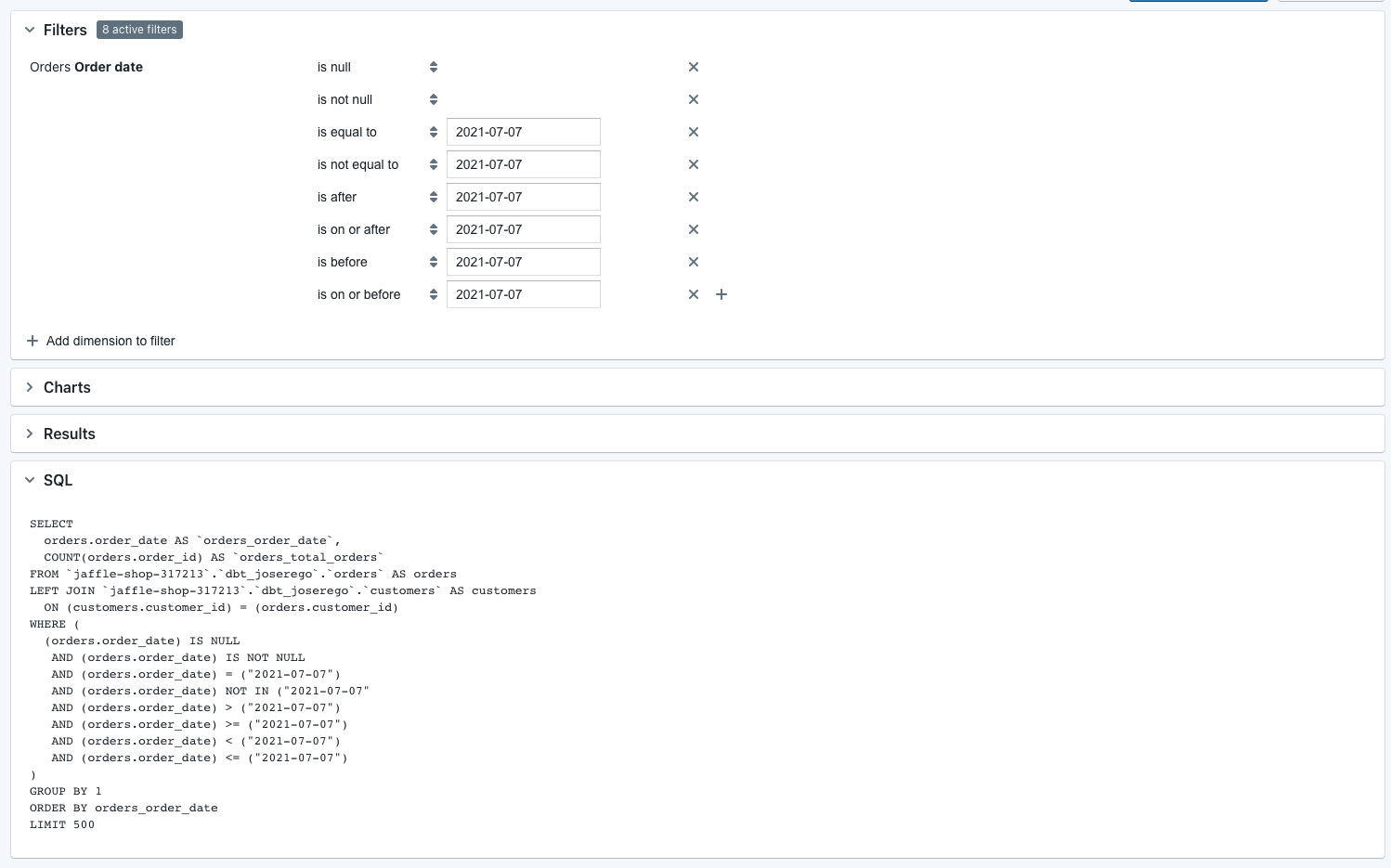Select the date field next to "is equal to"
The height and width of the screenshot is (868, 1391).
click(523, 132)
